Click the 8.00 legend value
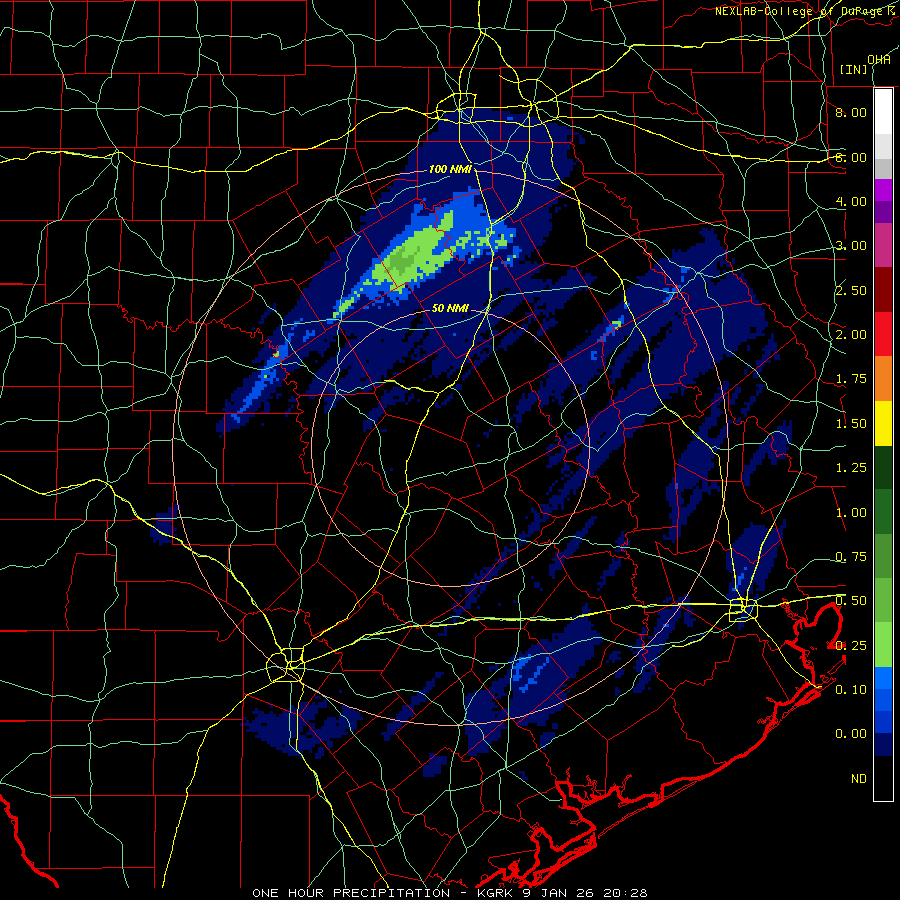The image size is (900, 900). point(851,112)
